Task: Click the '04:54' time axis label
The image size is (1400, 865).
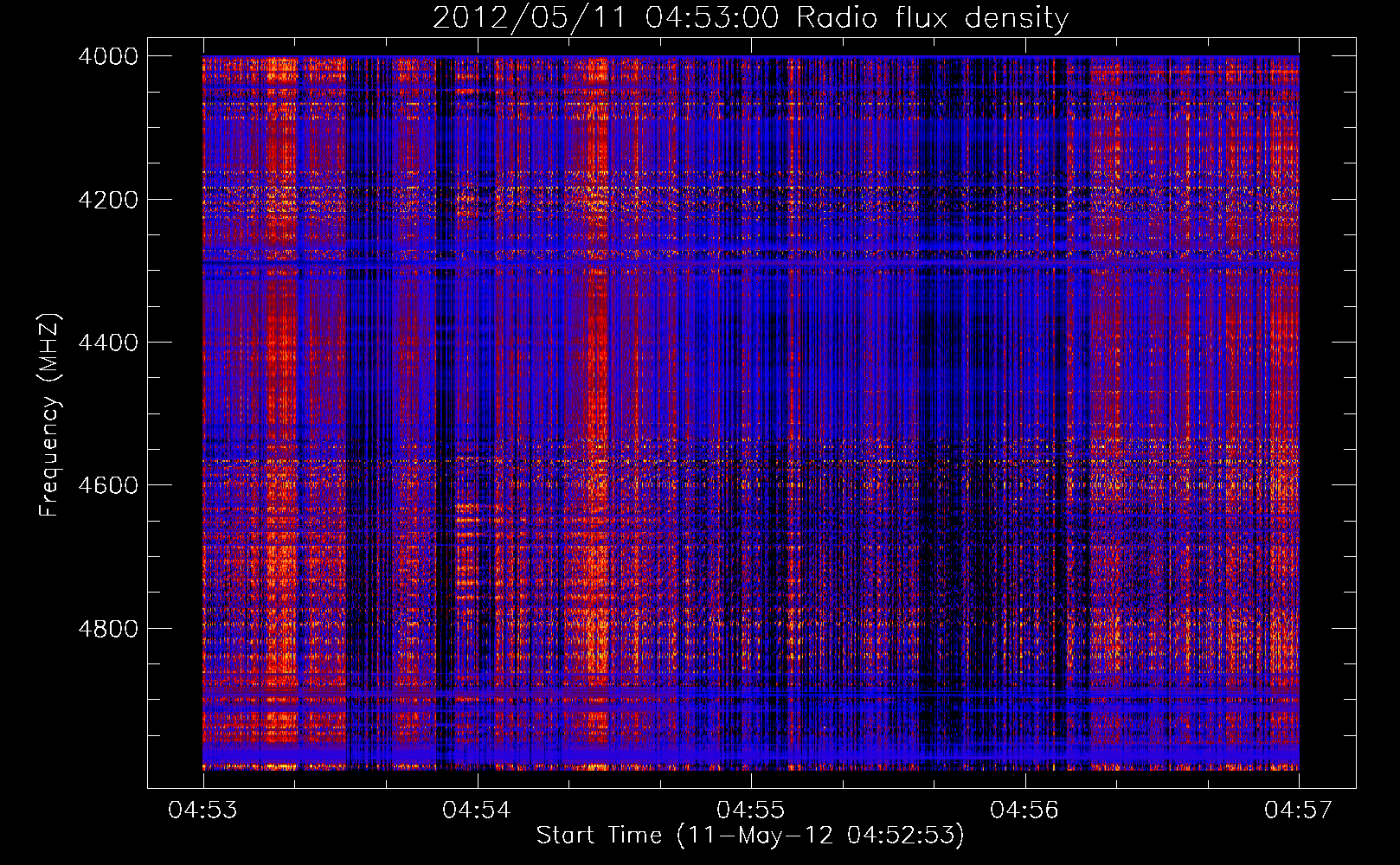Action: 477,811
